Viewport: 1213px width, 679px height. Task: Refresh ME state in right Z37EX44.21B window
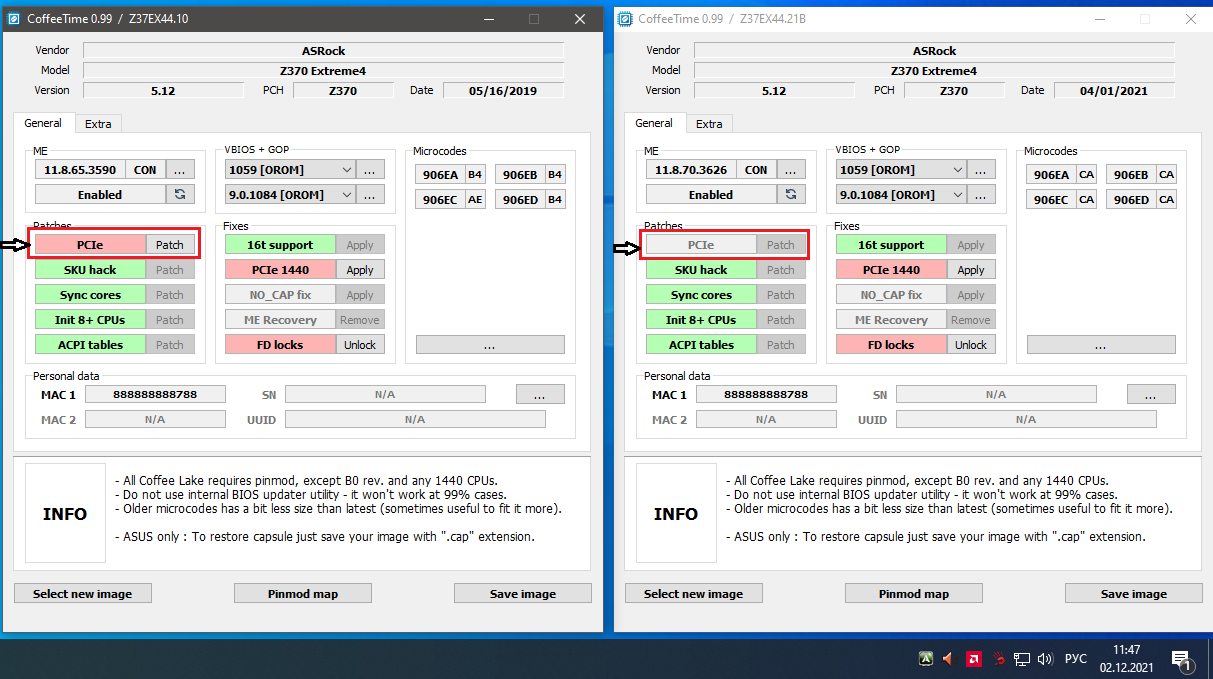click(x=791, y=195)
